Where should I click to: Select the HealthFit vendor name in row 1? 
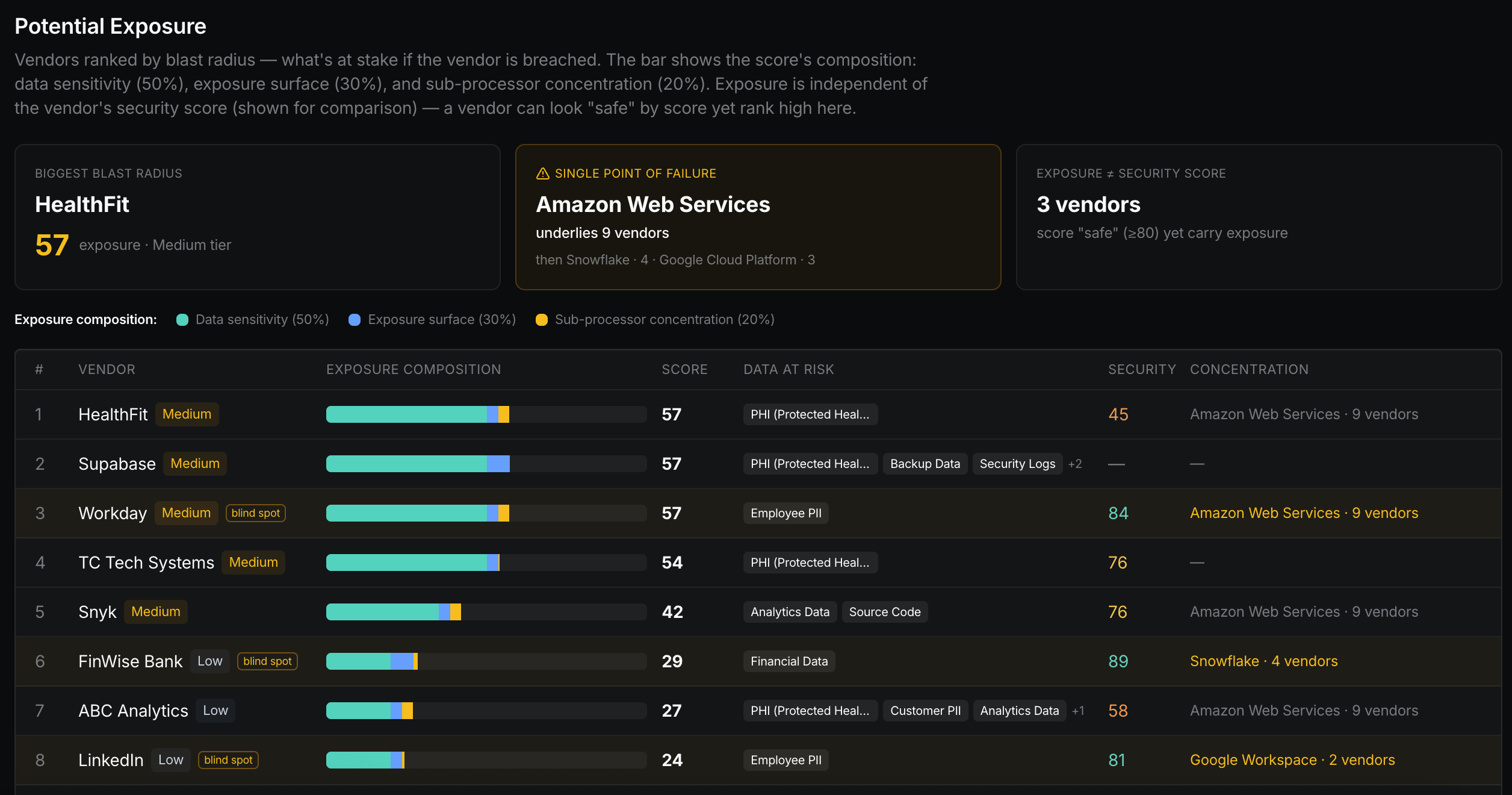coord(113,414)
